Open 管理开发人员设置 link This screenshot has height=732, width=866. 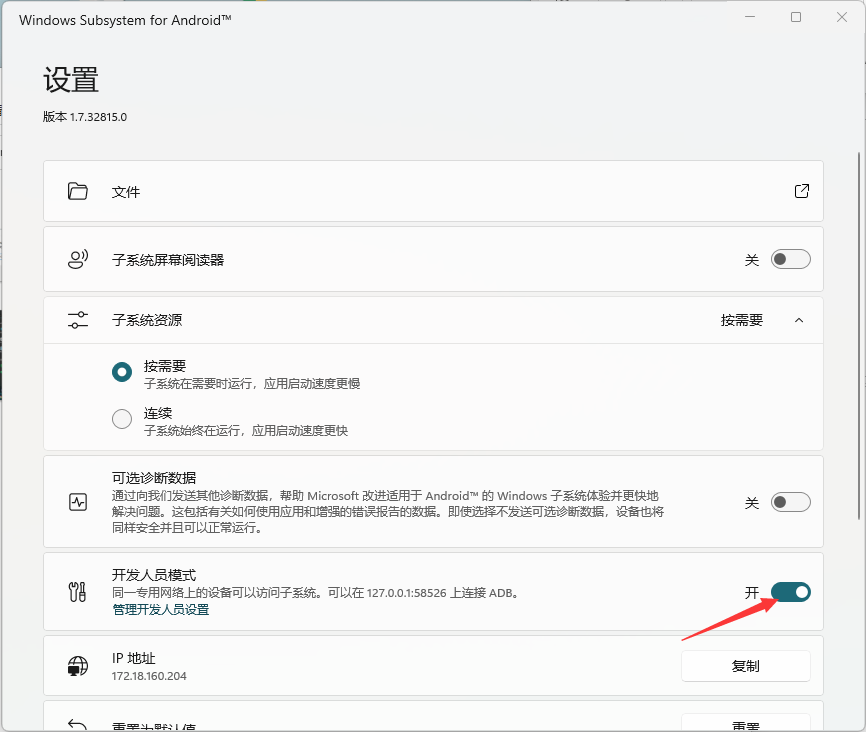pos(161,609)
